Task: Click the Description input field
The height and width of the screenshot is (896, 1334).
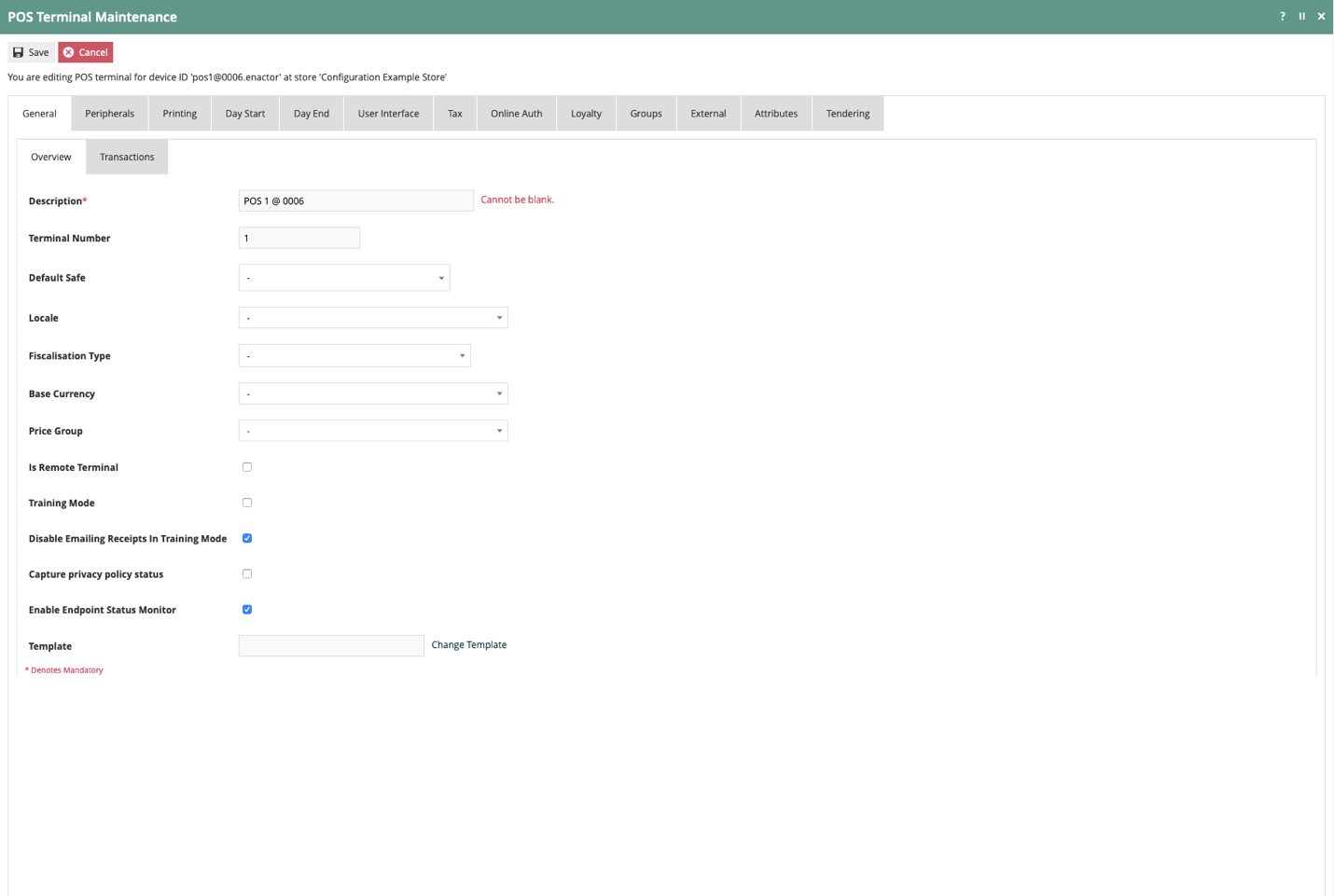Action: [356, 200]
